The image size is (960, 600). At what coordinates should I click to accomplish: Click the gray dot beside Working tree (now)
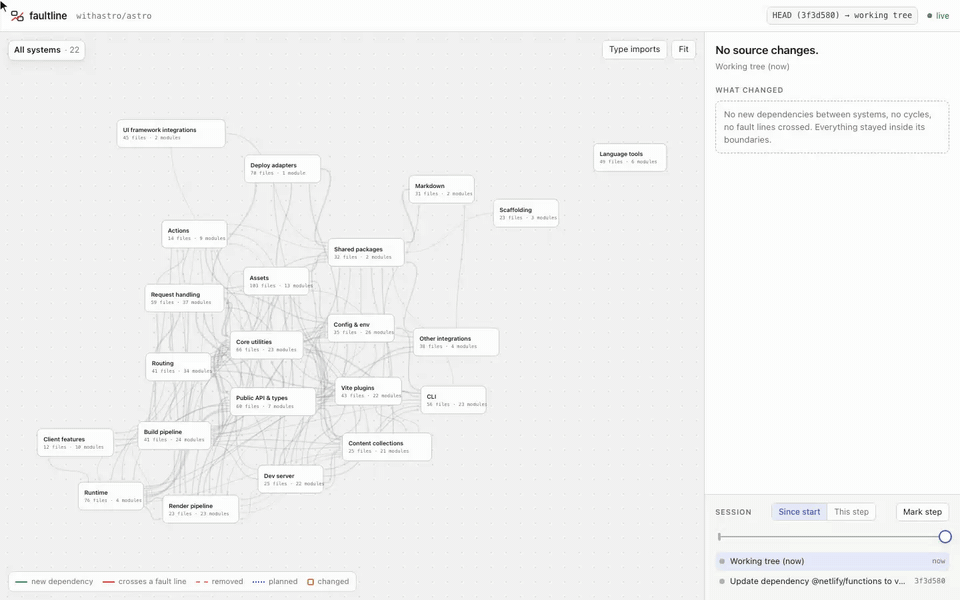(722, 561)
